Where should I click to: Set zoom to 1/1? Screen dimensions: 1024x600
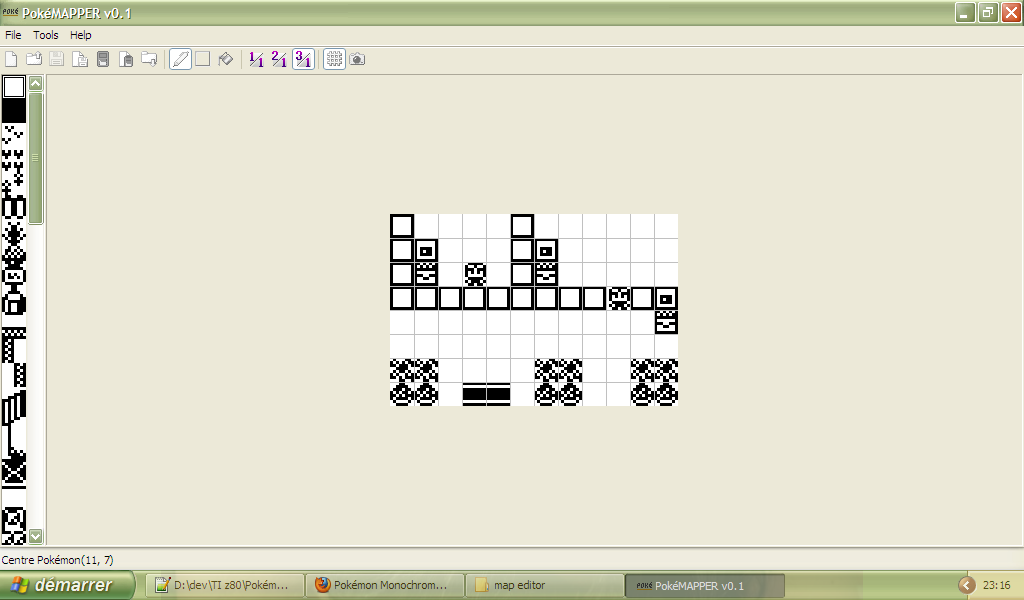pyautogui.click(x=256, y=59)
